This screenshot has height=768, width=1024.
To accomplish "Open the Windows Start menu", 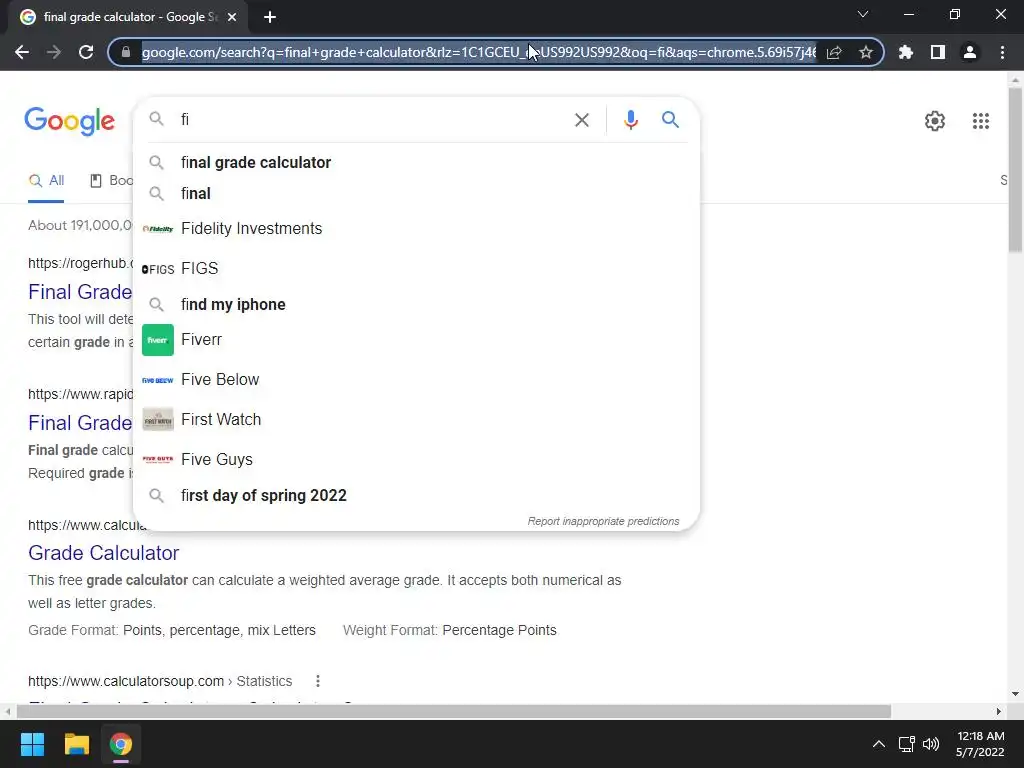I will (x=32, y=744).
